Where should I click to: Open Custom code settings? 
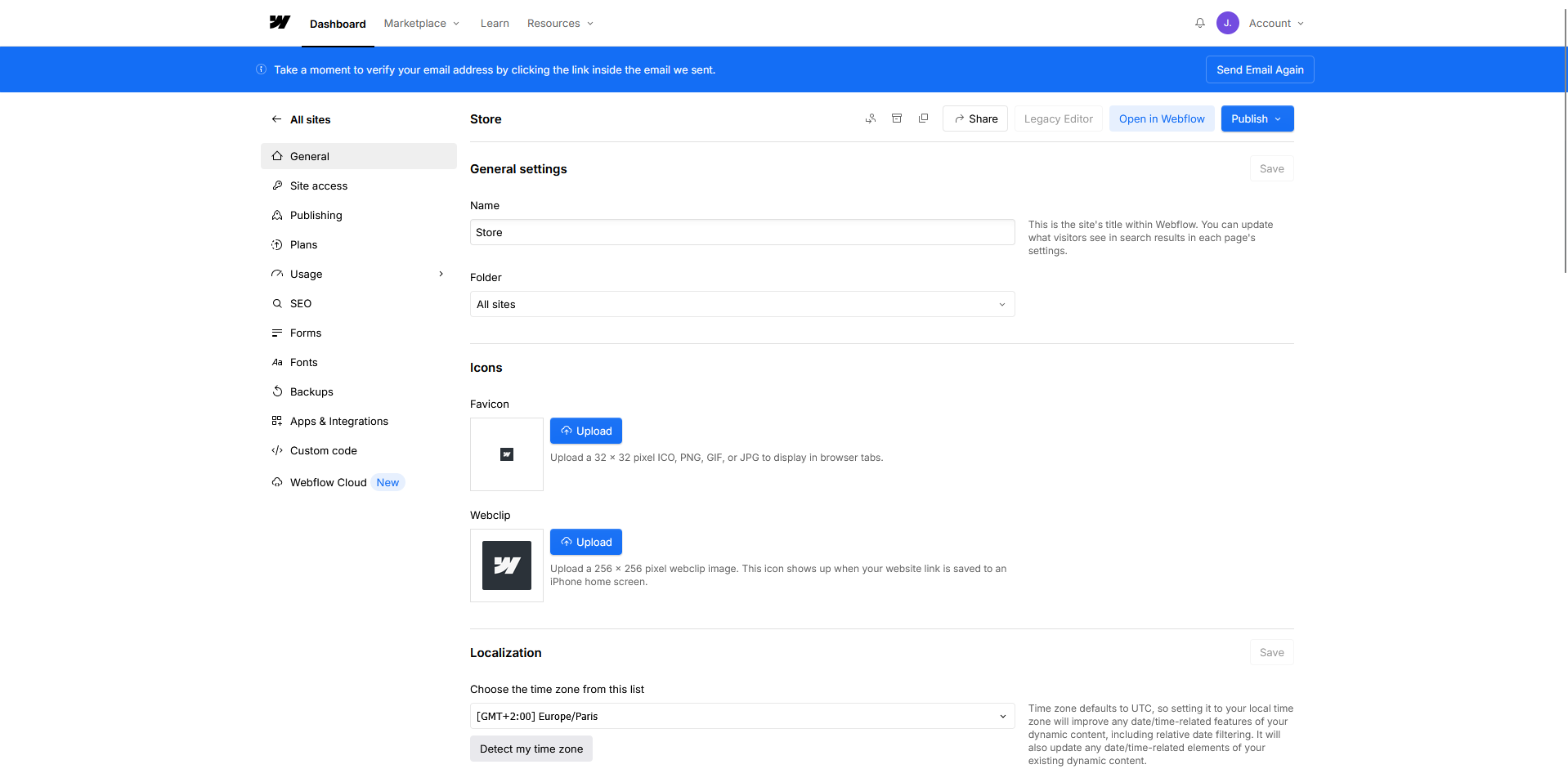click(x=323, y=450)
